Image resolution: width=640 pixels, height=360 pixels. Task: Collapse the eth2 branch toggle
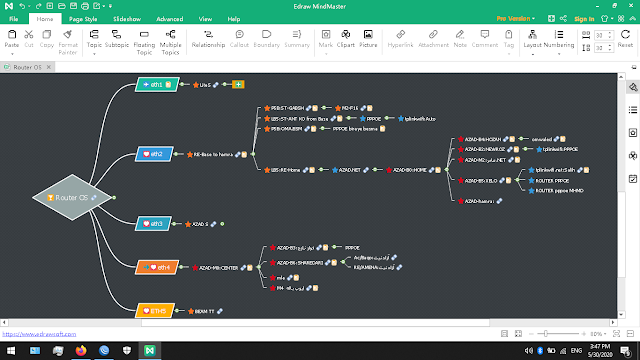[176, 154]
